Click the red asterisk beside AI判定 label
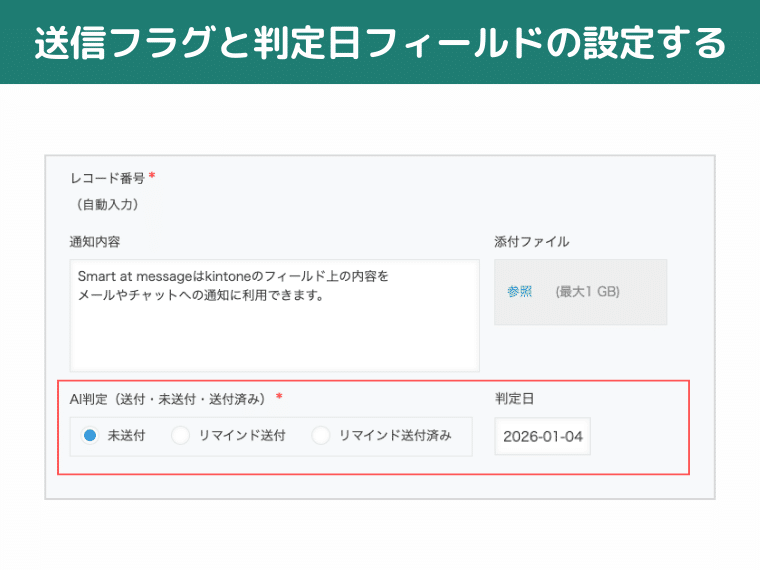 pyautogui.click(x=279, y=397)
